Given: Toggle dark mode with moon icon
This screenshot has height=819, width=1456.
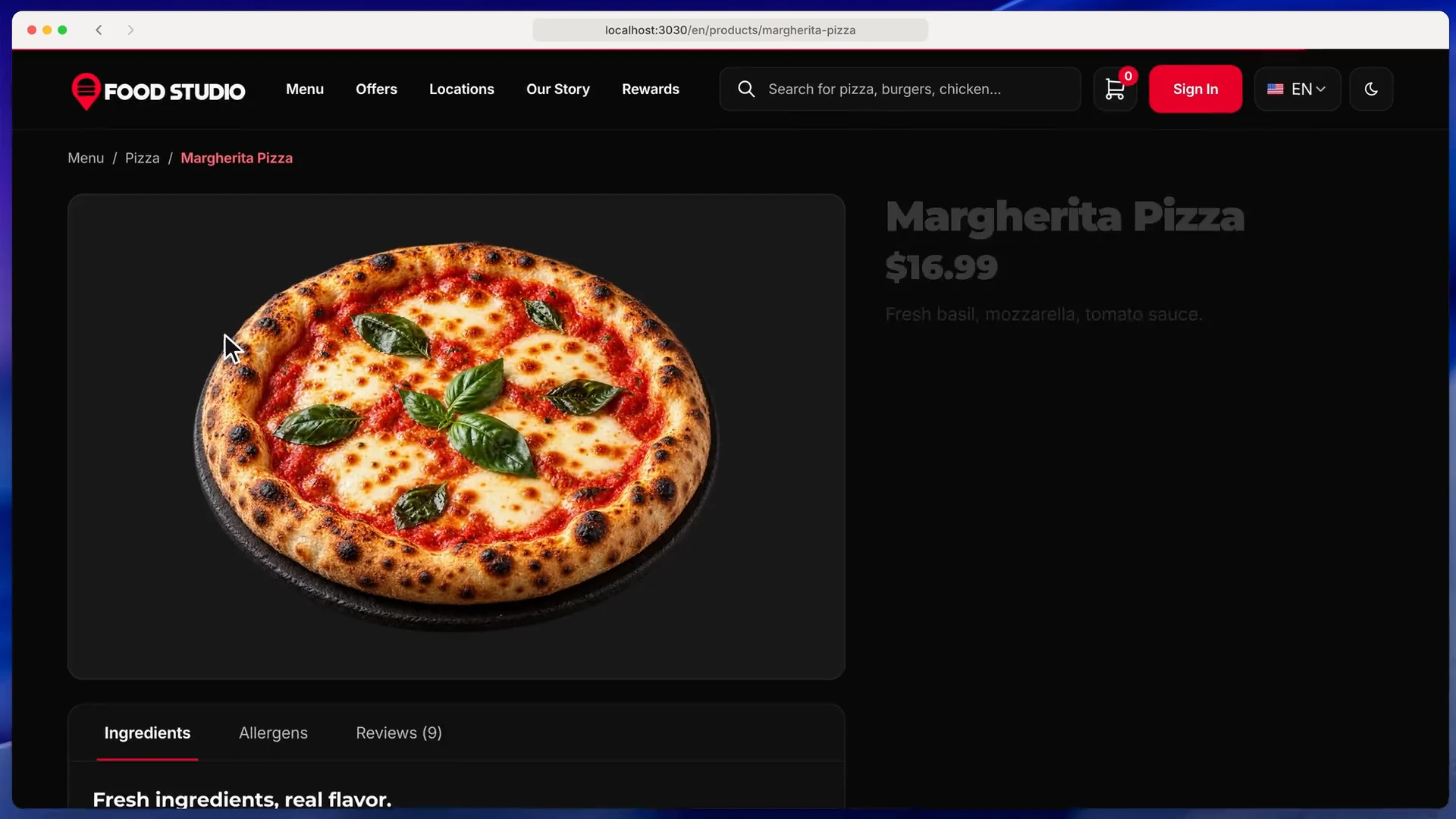Looking at the screenshot, I should tap(1371, 89).
